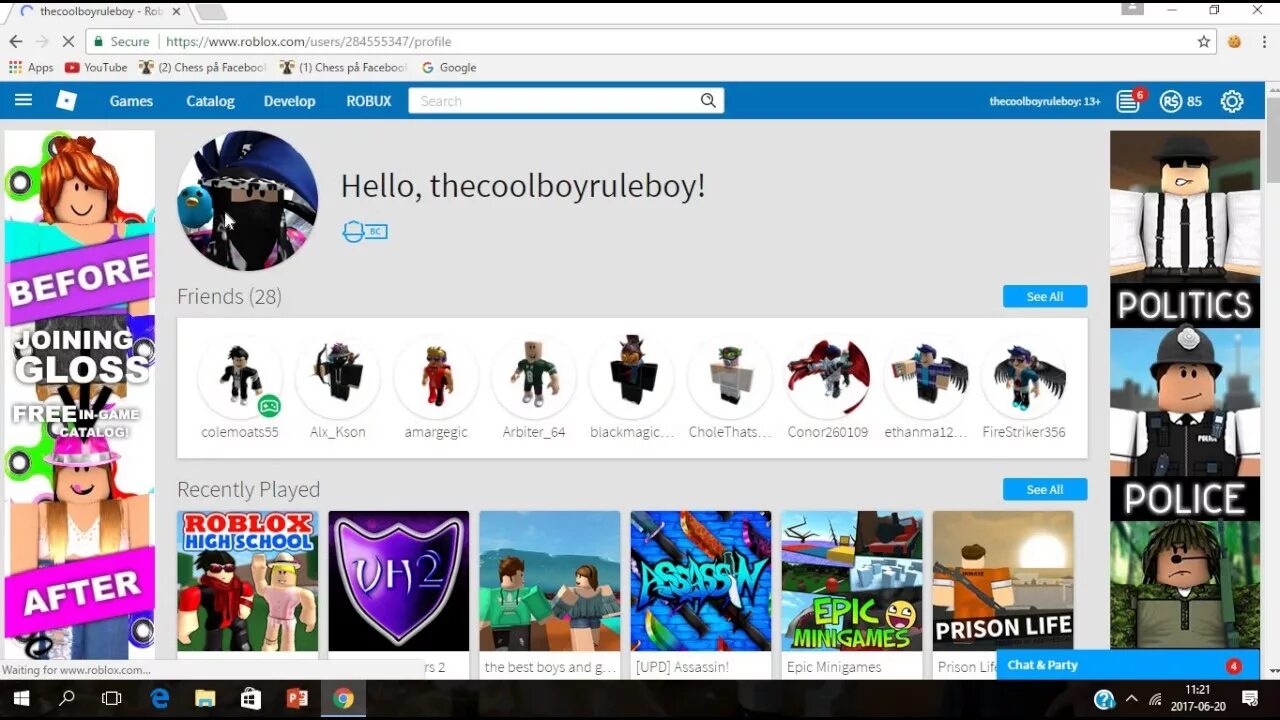
Task: Open the Apps bookmarks shortcut
Action: point(31,67)
